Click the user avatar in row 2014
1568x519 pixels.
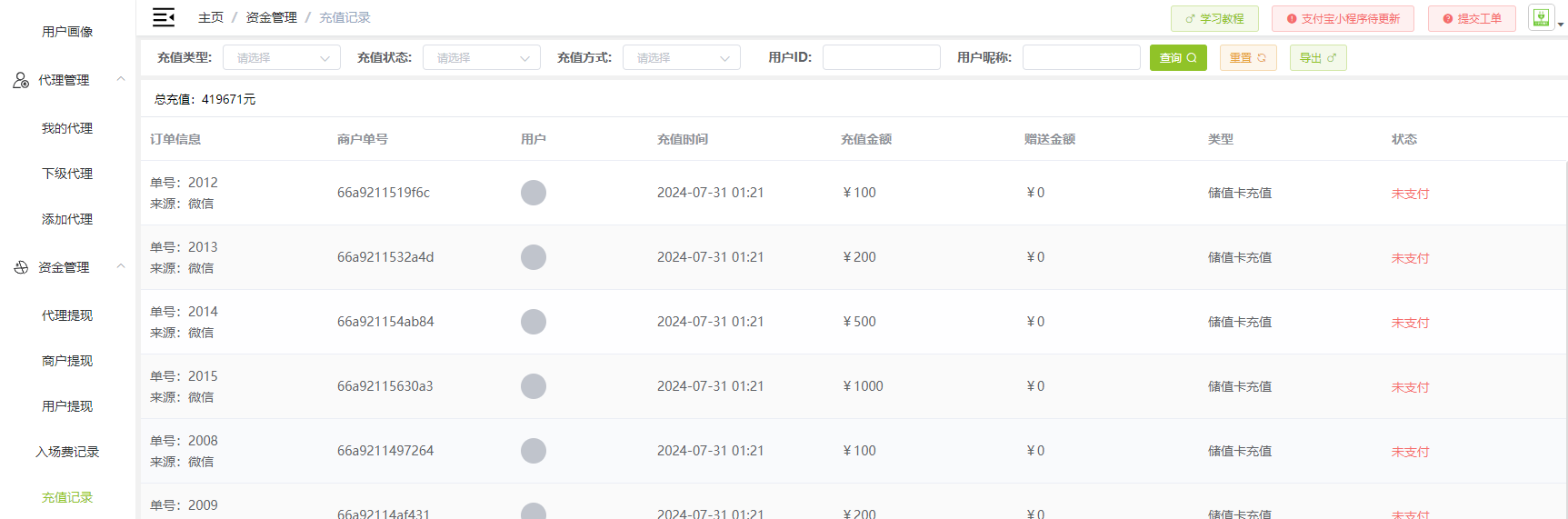[534, 322]
